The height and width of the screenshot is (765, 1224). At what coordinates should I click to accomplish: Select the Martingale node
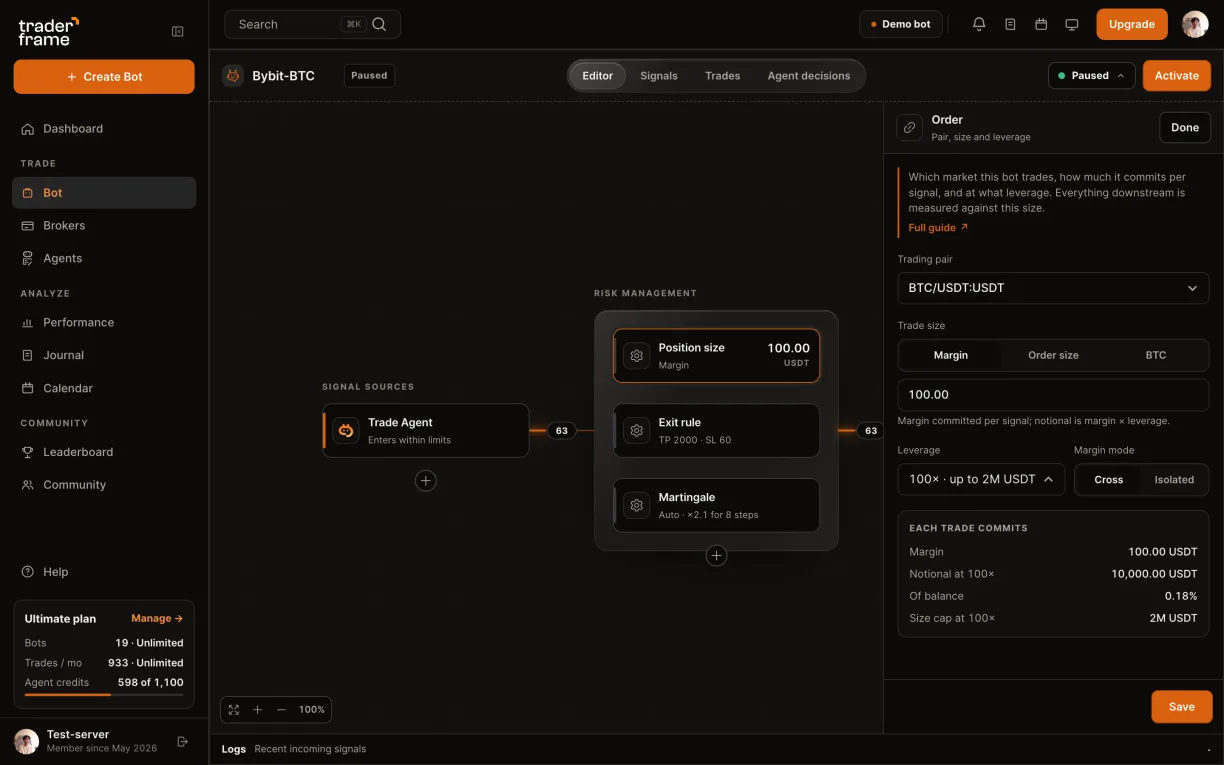716,505
